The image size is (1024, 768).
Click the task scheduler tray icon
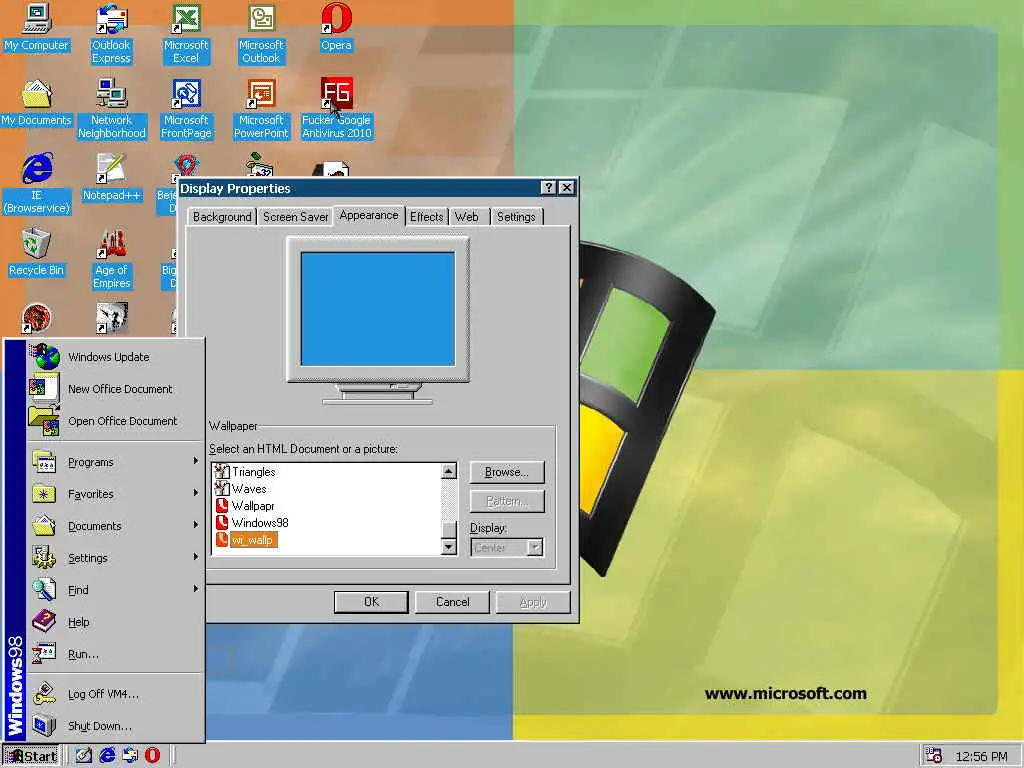tap(933, 756)
